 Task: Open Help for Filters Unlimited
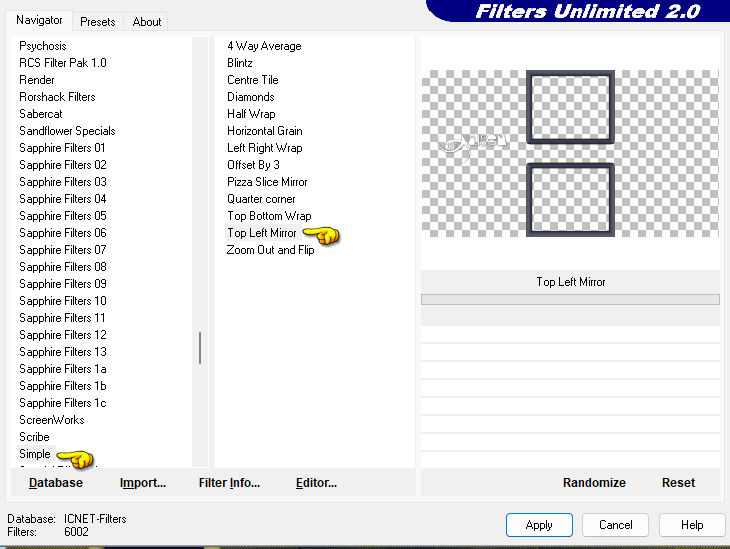pyautogui.click(x=692, y=525)
